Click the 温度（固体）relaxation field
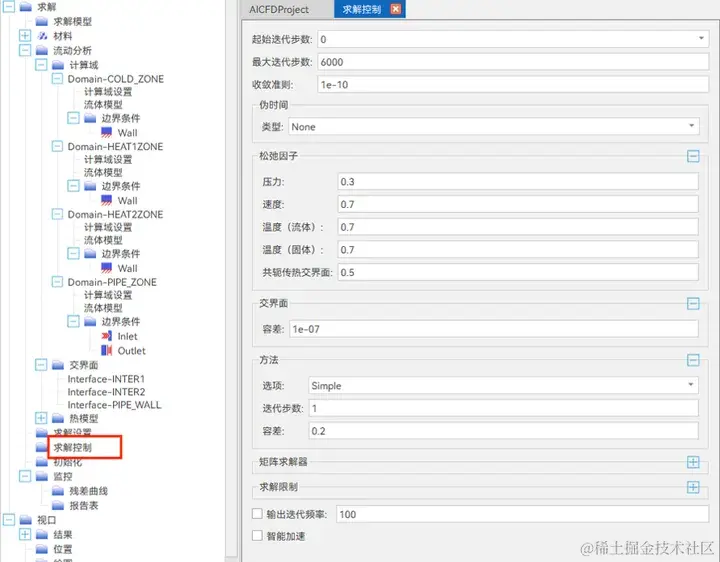This screenshot has height=562, width=720. tap(518, 249)
